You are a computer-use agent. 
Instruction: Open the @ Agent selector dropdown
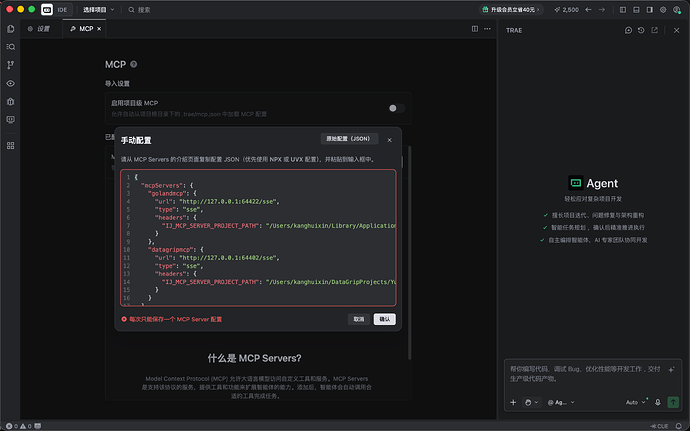click(561, 402)
